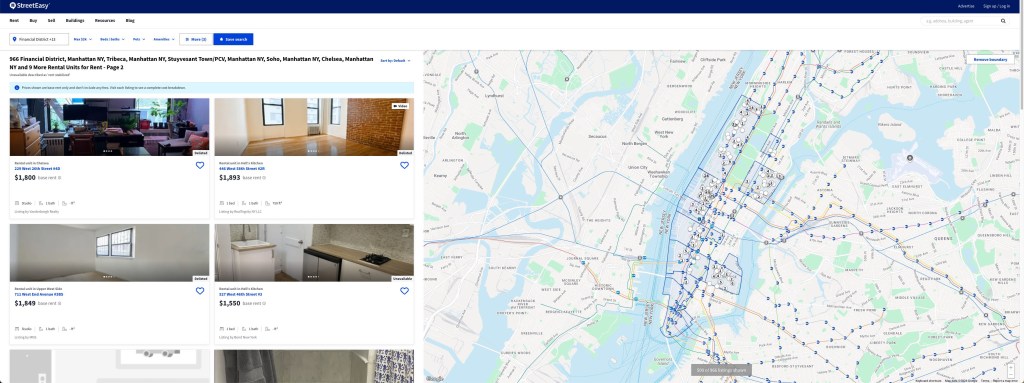Screen dimensions: 1024x383
Task: Click the StreetEasy logo
Action: [x=29, y=6]
